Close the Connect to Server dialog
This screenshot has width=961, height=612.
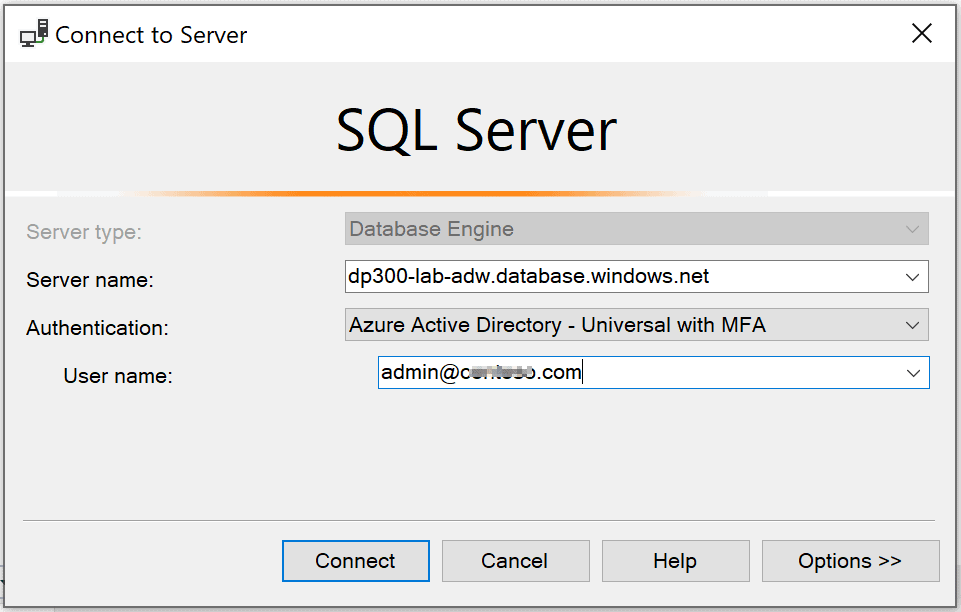click(921, 32)
